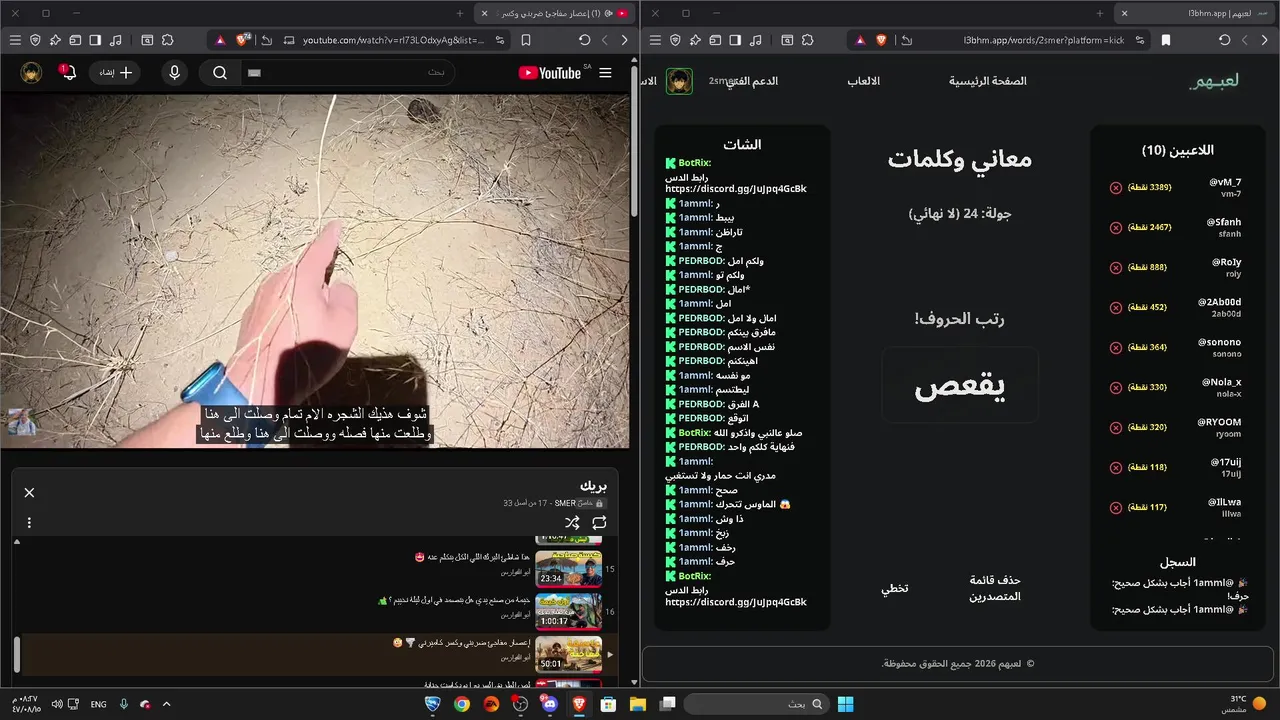Toggle playlist shuffle button

[x=572, y=522]
